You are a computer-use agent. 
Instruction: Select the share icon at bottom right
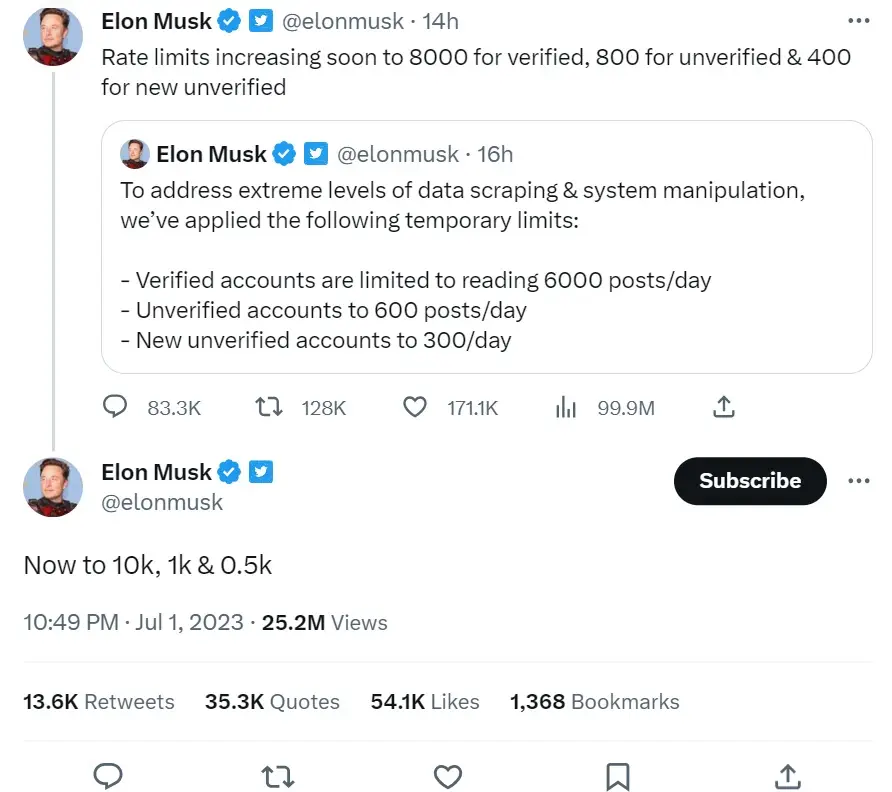pos(787,777)
